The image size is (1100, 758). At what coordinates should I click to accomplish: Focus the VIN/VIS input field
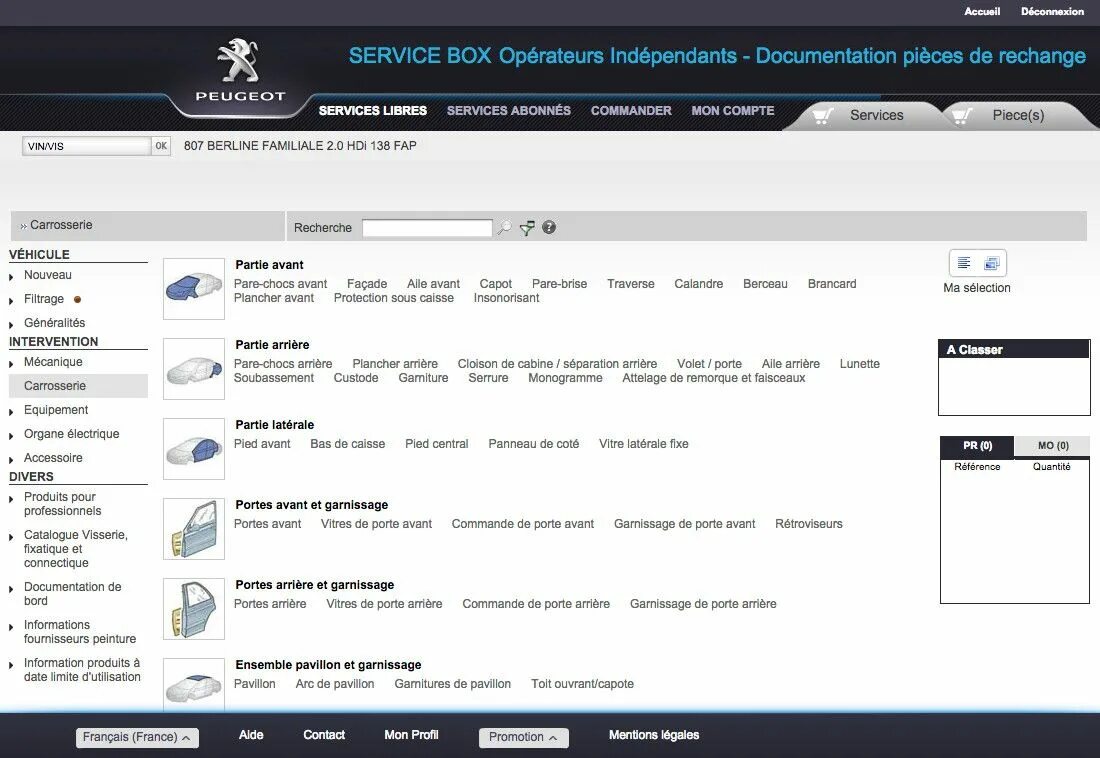click(x=87, y=146)
